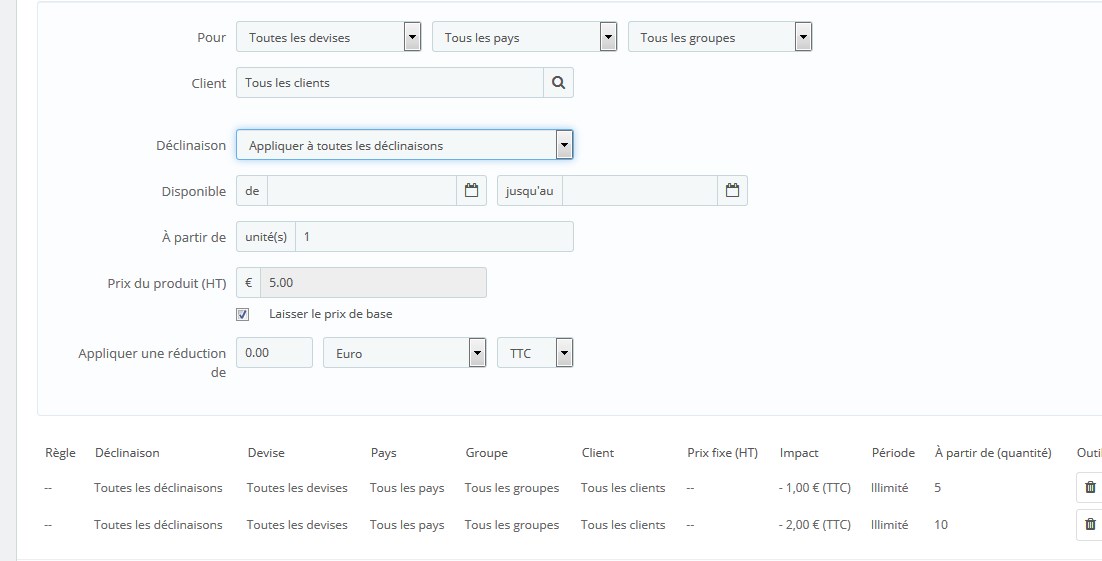The image size is (1102, 561).
Task: Click the 'de' start date input field
Action: pyautogui.click(x=362, y=191)
